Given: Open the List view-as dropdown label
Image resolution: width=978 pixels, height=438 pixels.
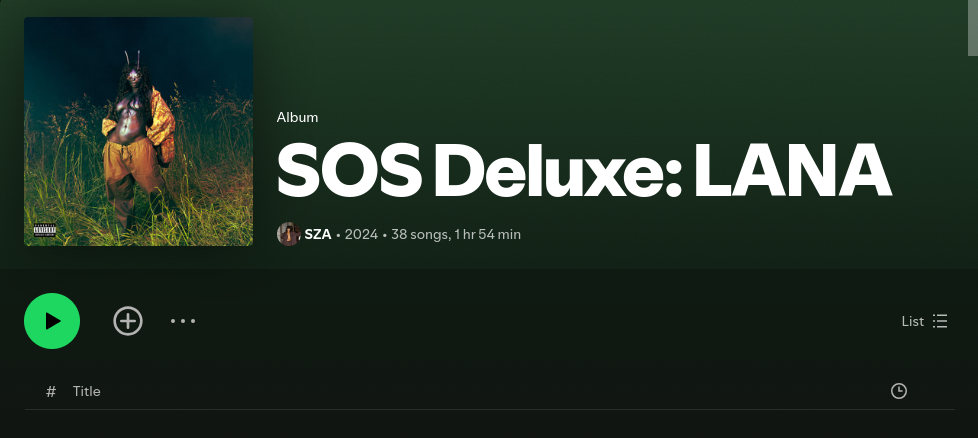Looking at the screenshot, I should (913, 321).
